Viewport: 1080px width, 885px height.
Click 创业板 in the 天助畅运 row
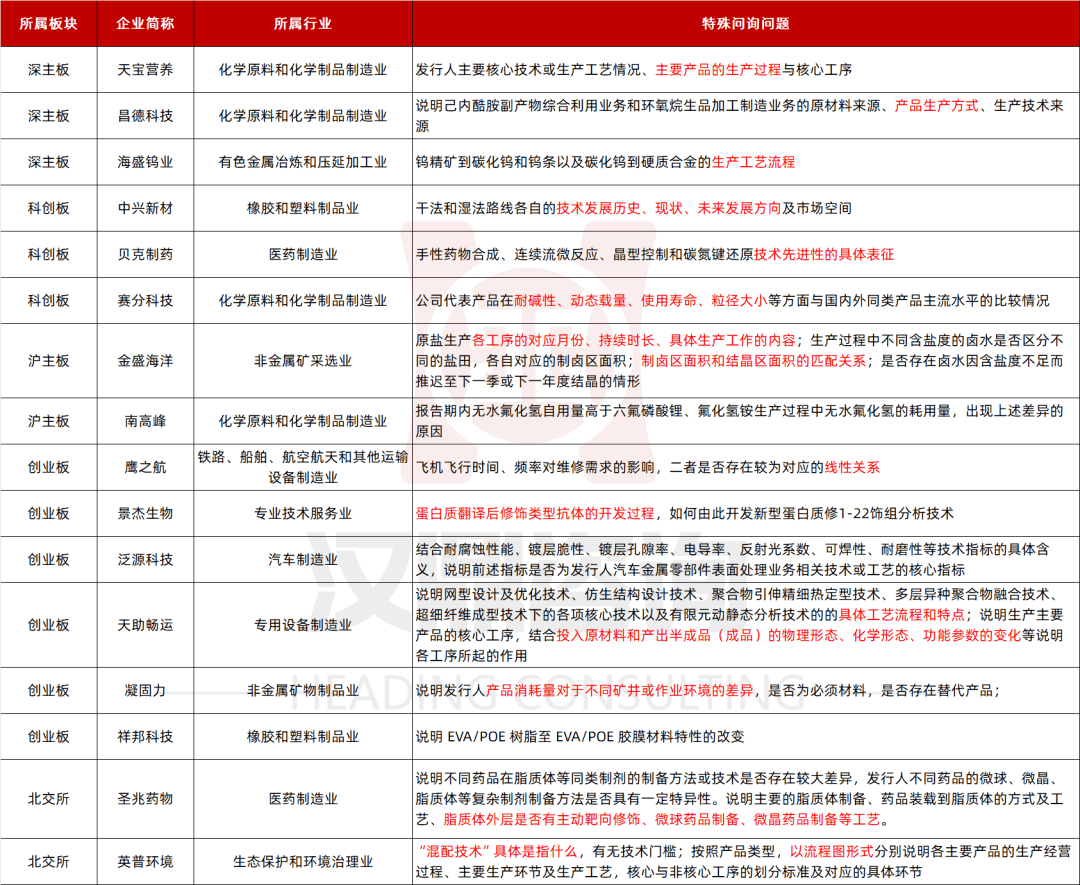coord(48,625)
